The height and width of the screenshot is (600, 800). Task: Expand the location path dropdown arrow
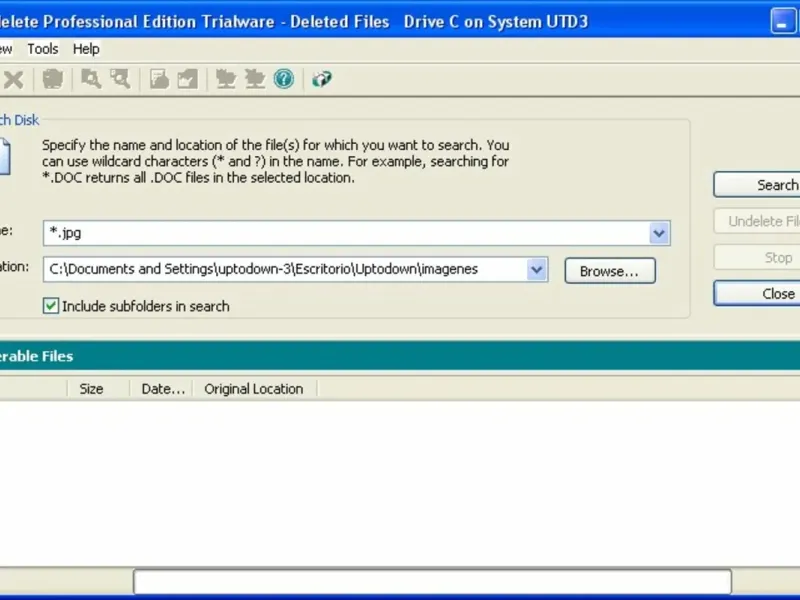(537, 269)
